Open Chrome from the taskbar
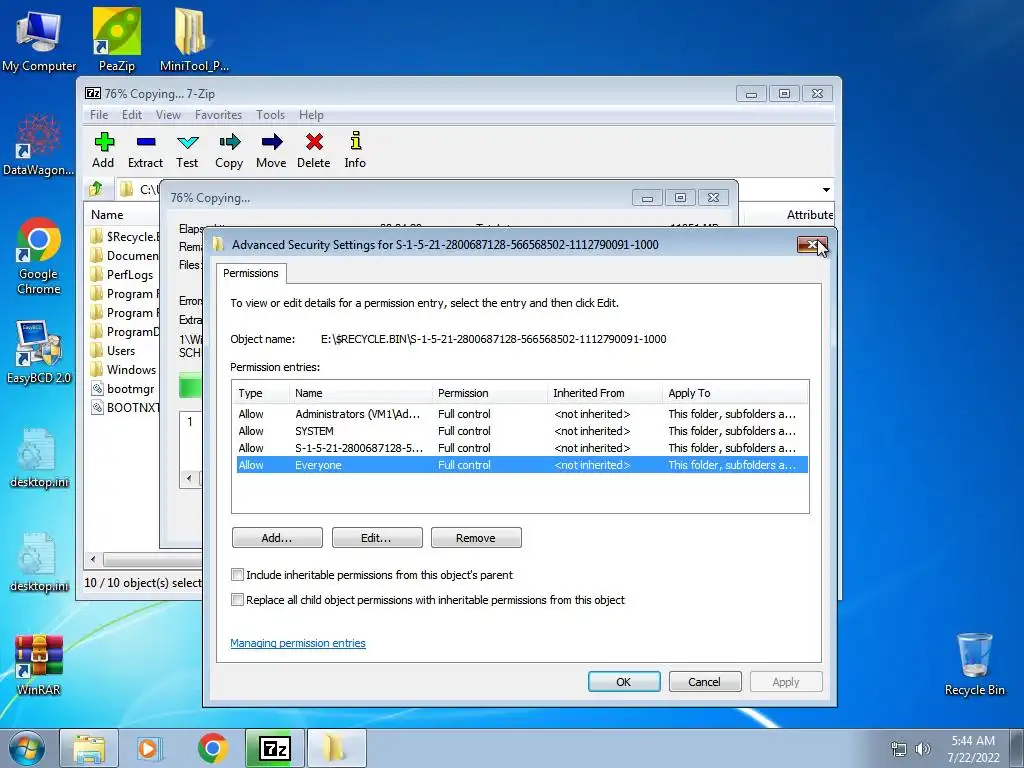The height and width of the screenshot is (768, 1024). pyautogui.click(x=213, y=748)
